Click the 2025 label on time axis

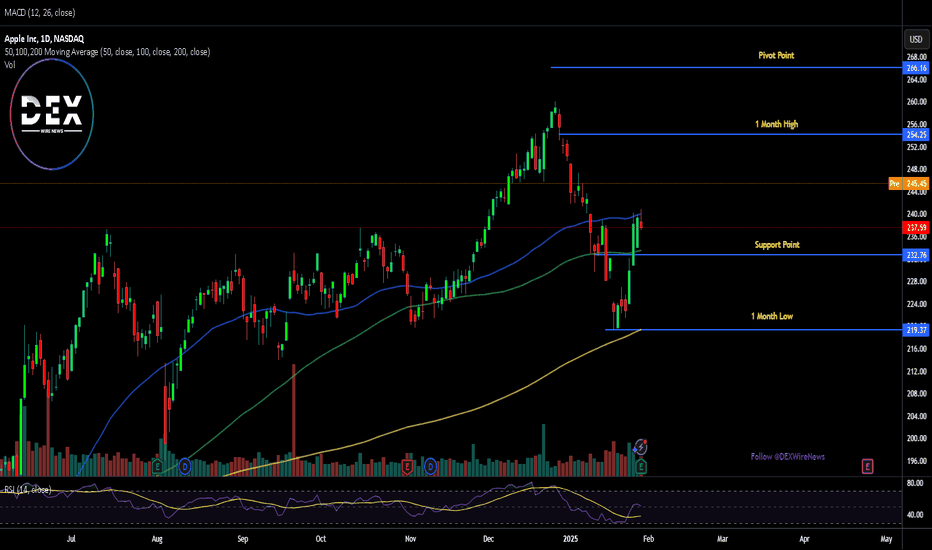(x=570, y=539)
